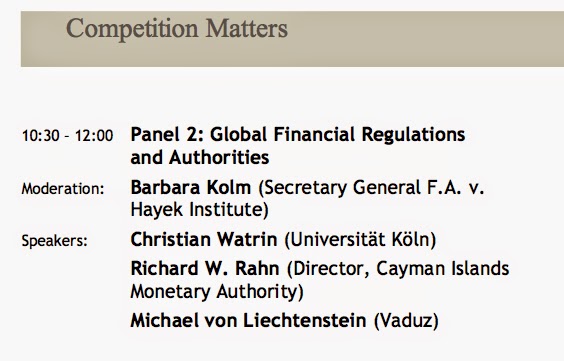This screenshot has height=361, width=564.
Task: Click the 'and Authorities' title line
Action: point(200,157)
